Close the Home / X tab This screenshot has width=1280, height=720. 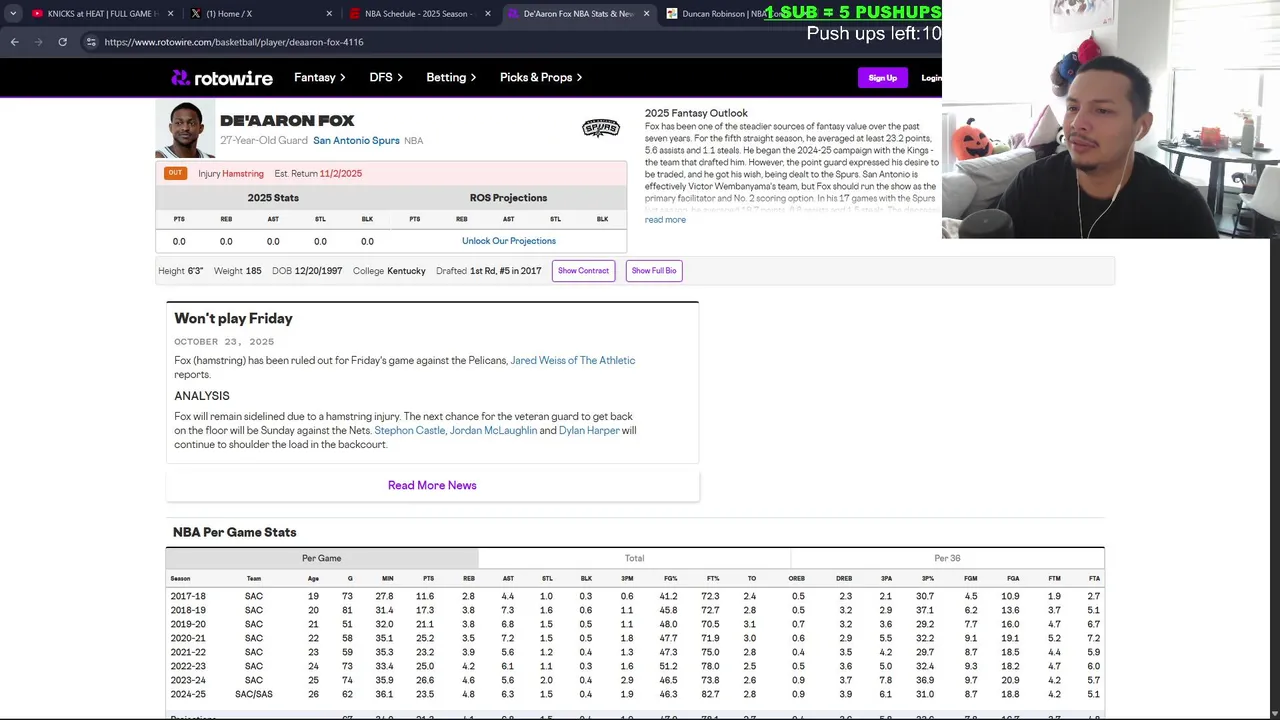(329, 13)
